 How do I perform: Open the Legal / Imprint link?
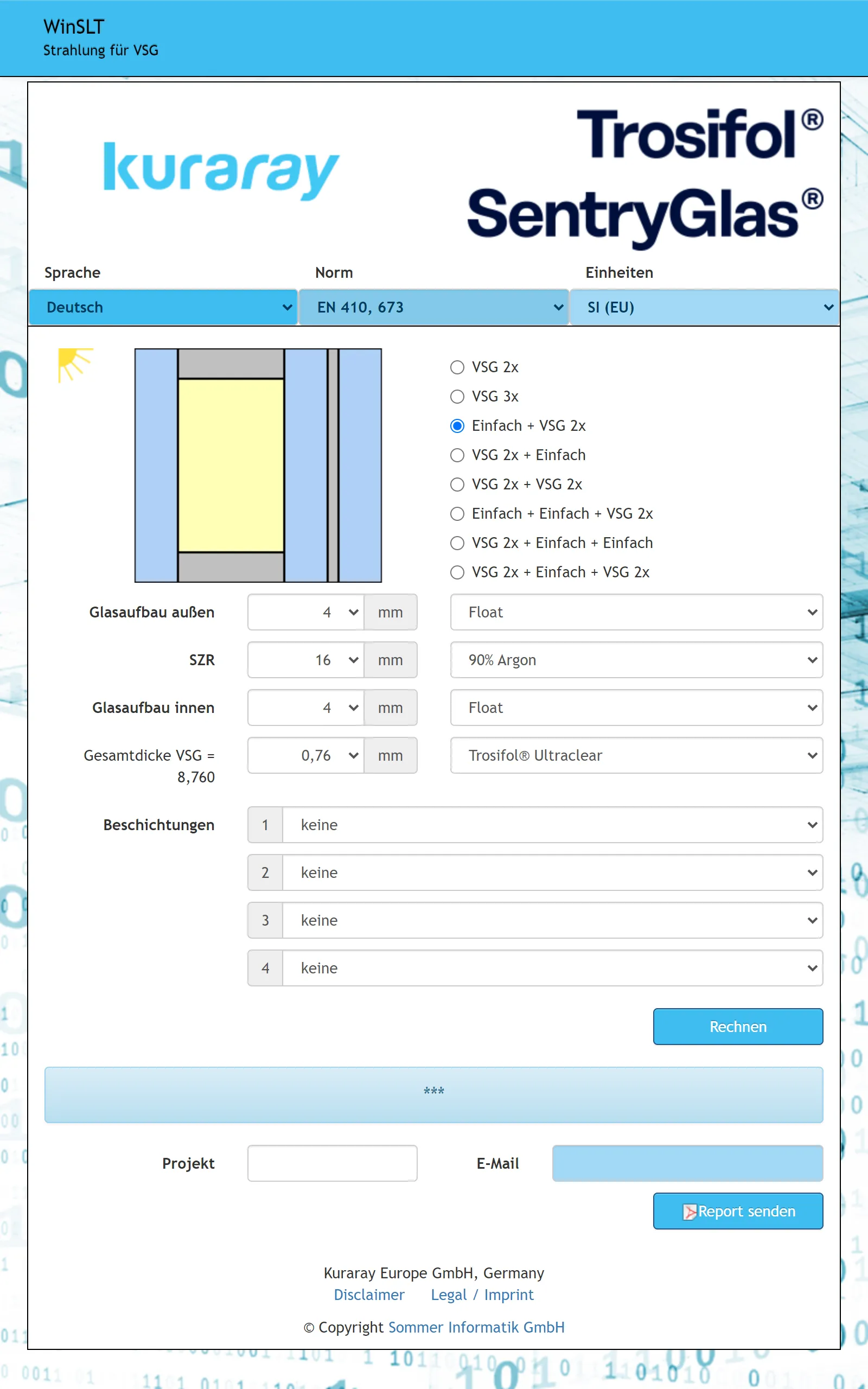coord(482,1295)
